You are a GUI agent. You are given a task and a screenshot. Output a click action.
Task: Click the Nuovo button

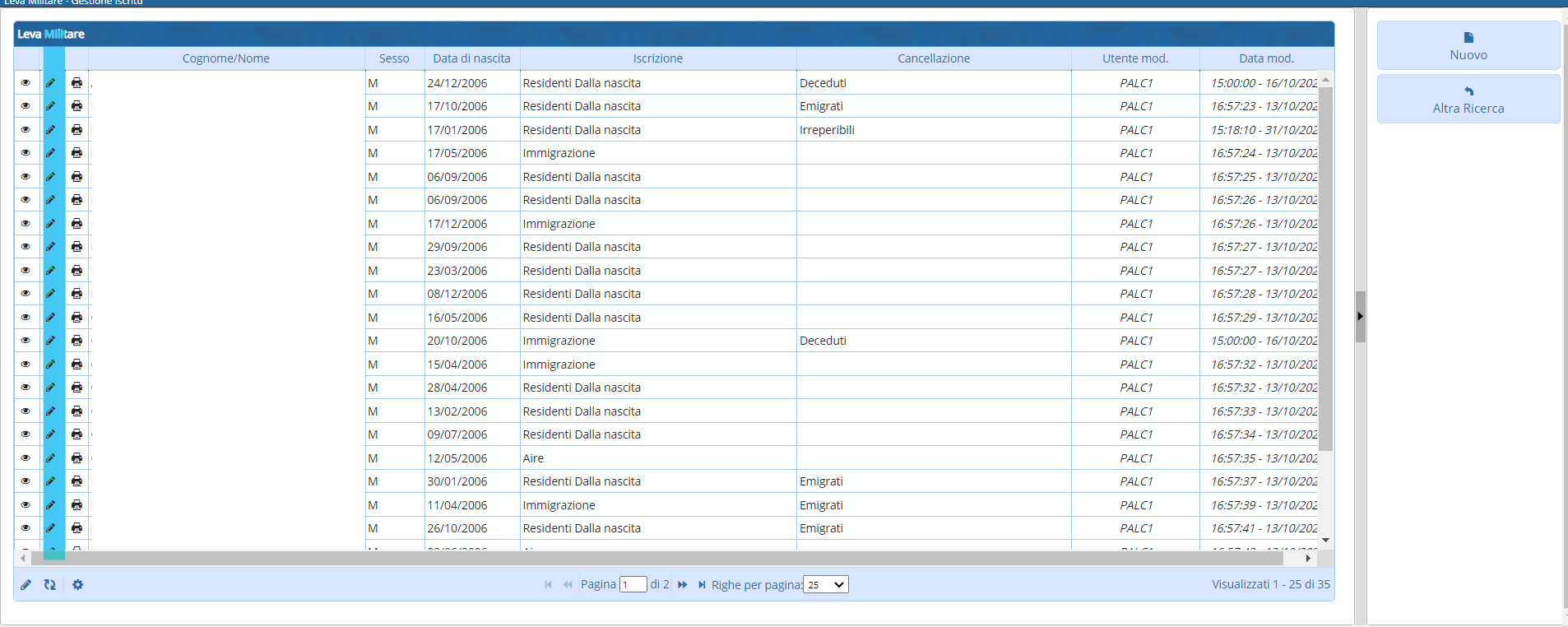pos(1468,46)
